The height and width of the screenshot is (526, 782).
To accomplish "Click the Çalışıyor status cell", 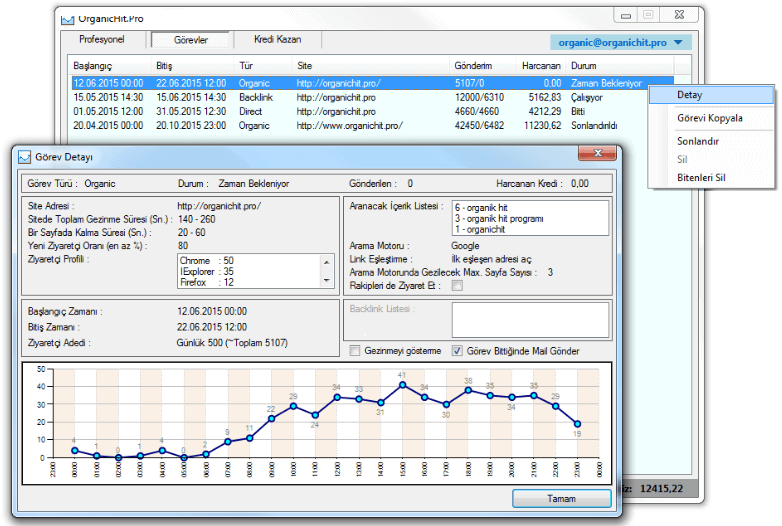I will coord(587,97).
